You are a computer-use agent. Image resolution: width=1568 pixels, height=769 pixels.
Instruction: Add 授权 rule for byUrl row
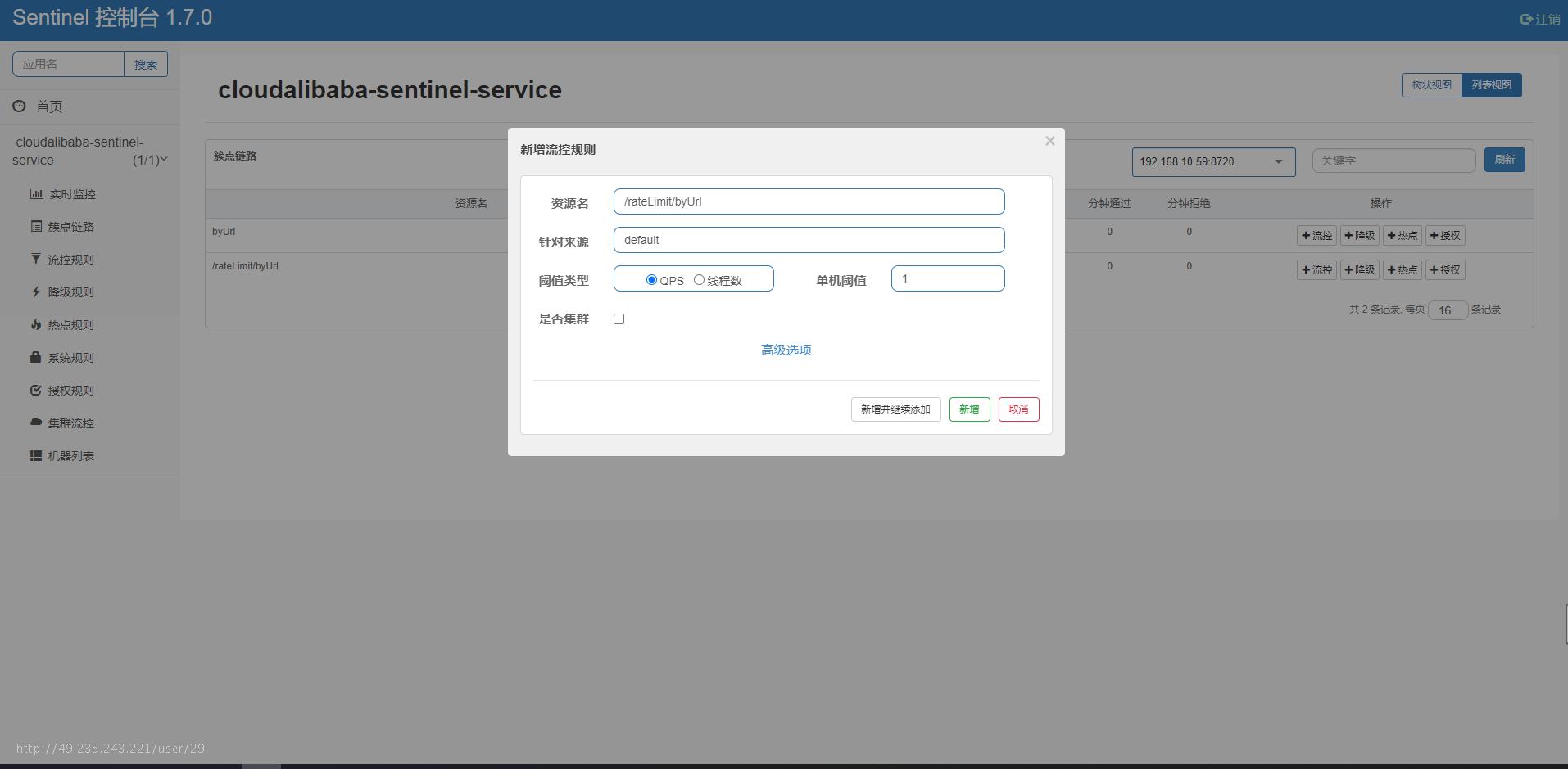coord(1445,236)
